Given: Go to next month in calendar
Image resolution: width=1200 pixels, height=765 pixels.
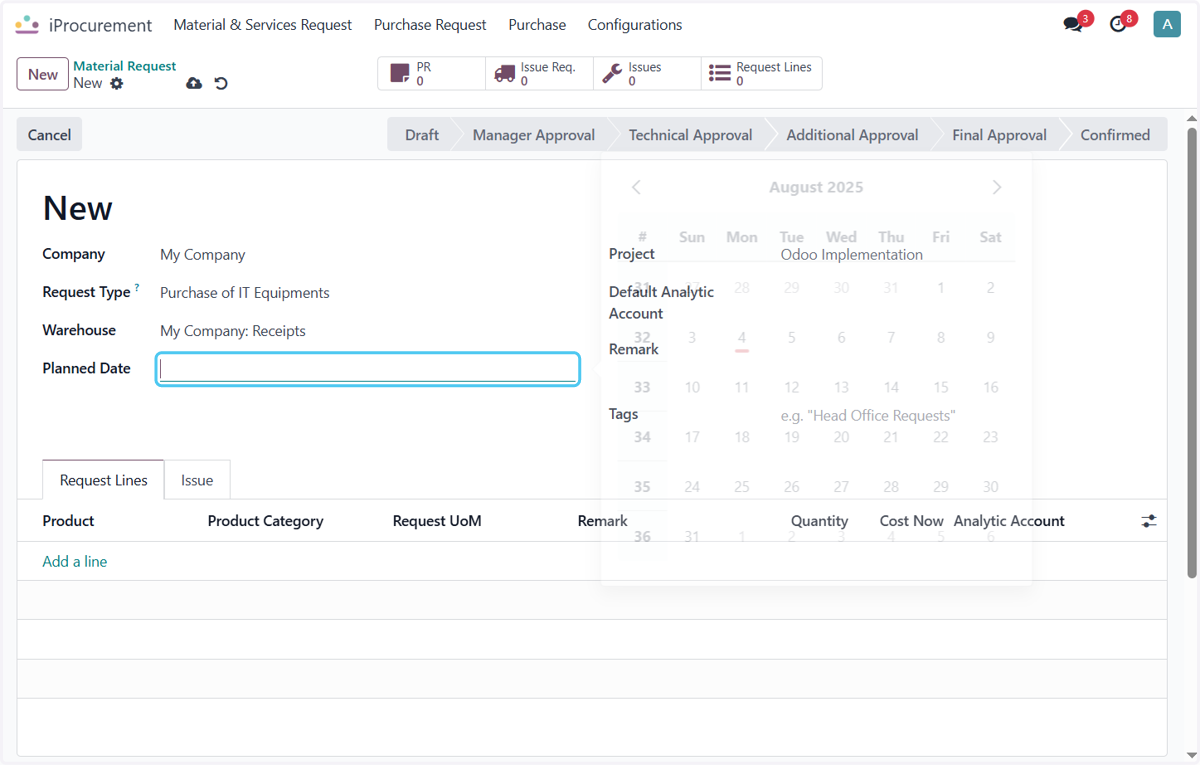Looking at the screenshot, I should click(997, 187).
